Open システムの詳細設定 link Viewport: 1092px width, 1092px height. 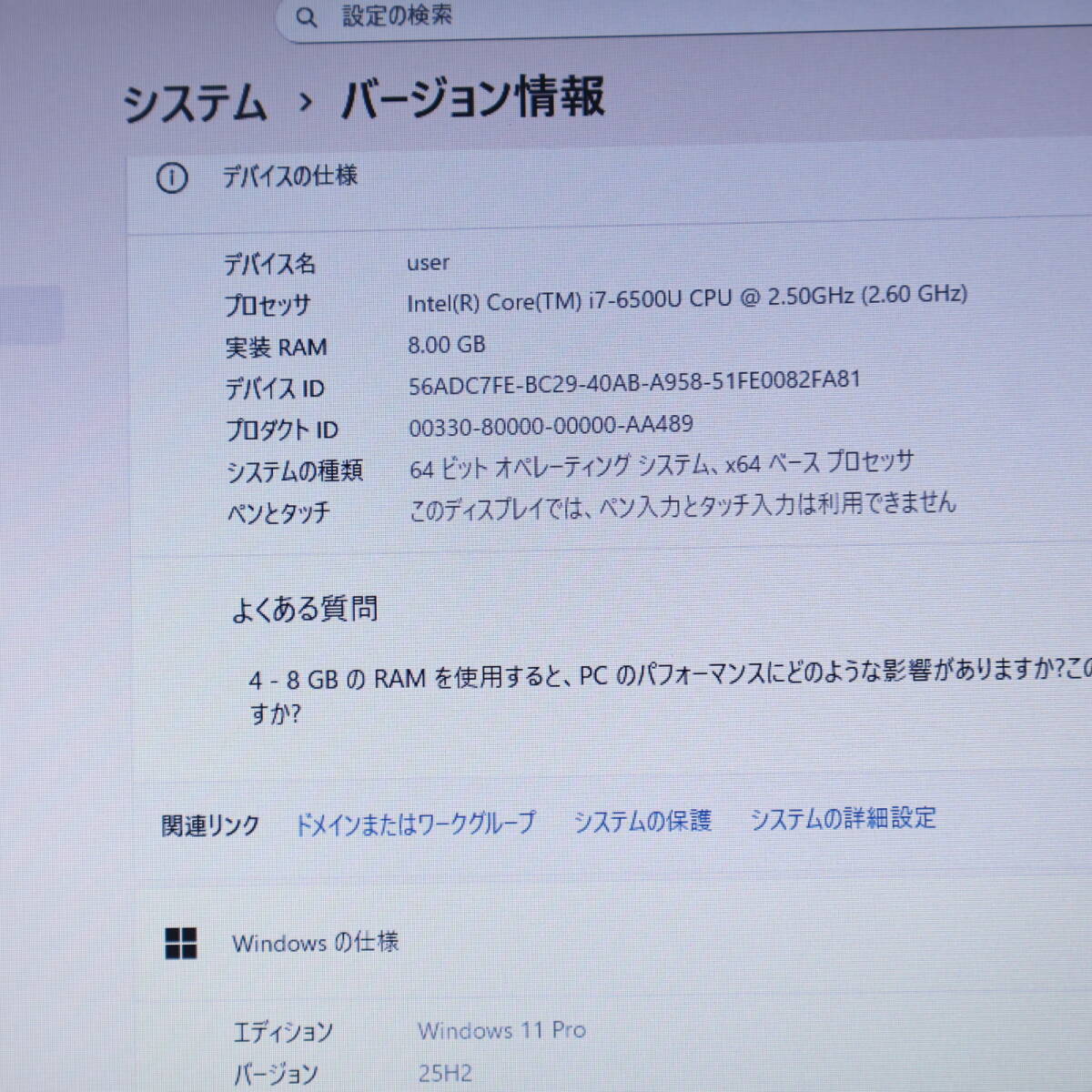click(x=843, y=818)
